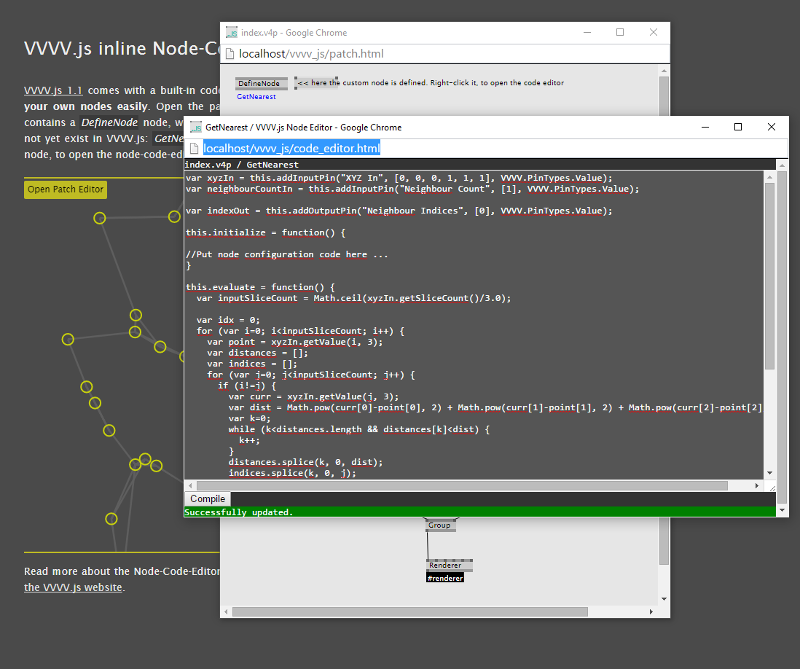This screenshot has width=800, height=669.
Task: Click the textarea resize grip corner
Action: [x=771, y=487]
